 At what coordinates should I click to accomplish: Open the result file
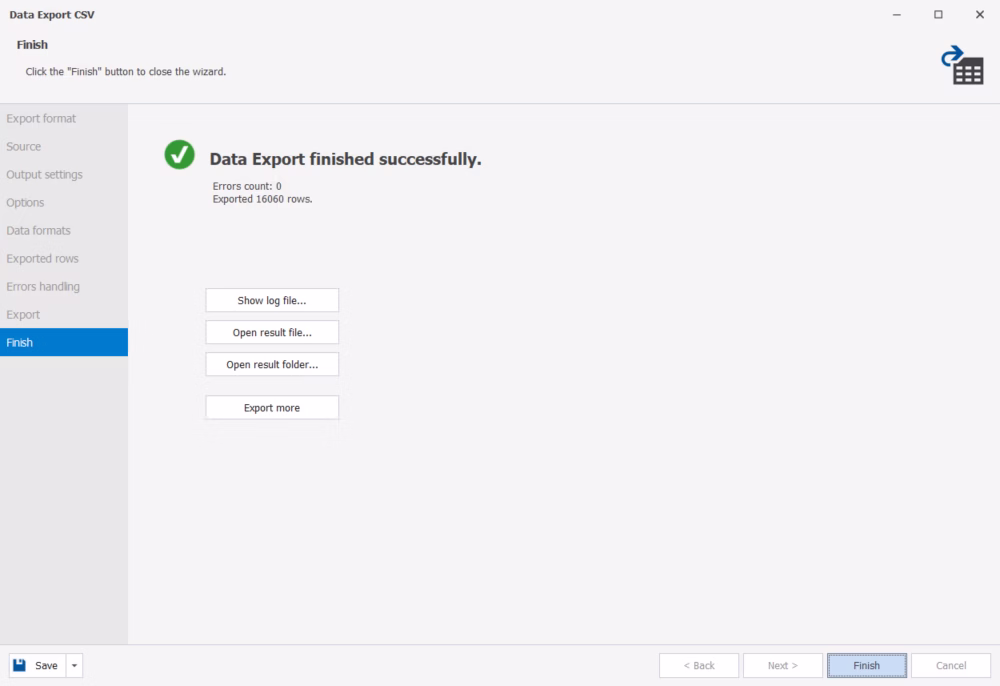(x=272, y=332)
